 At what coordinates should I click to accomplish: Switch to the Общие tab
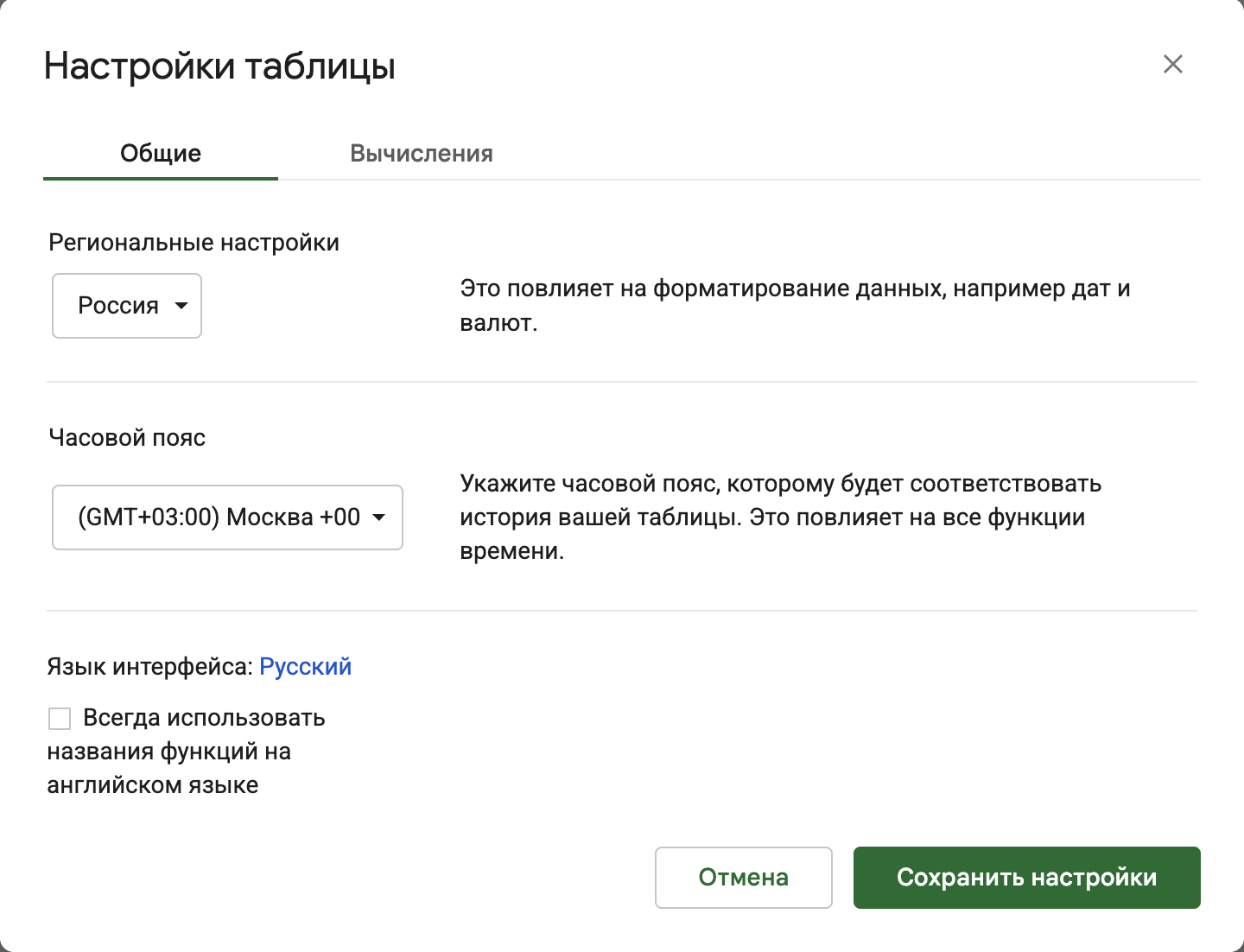[161, 154]
